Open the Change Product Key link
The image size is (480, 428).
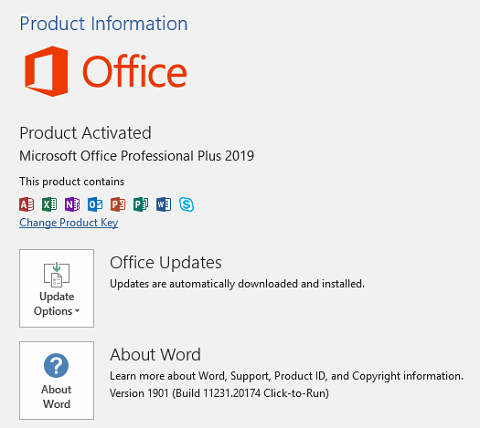(x=69, y=222)
